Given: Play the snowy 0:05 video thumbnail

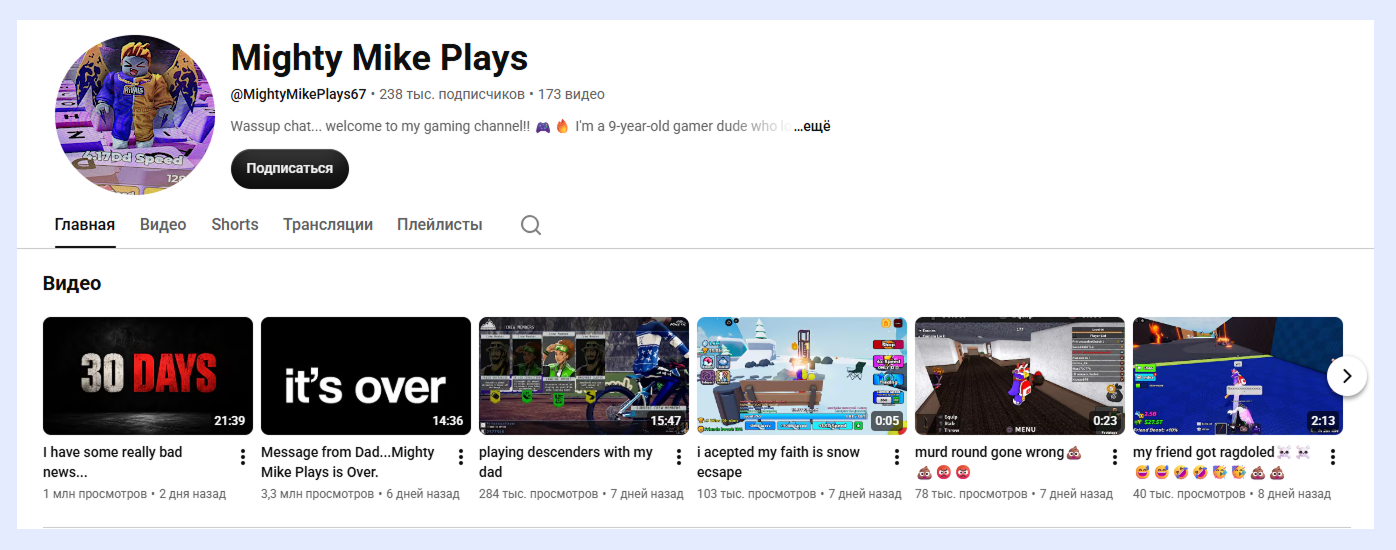Looking at the screenshot, I should pyautogui.click(x=802, y=376).
